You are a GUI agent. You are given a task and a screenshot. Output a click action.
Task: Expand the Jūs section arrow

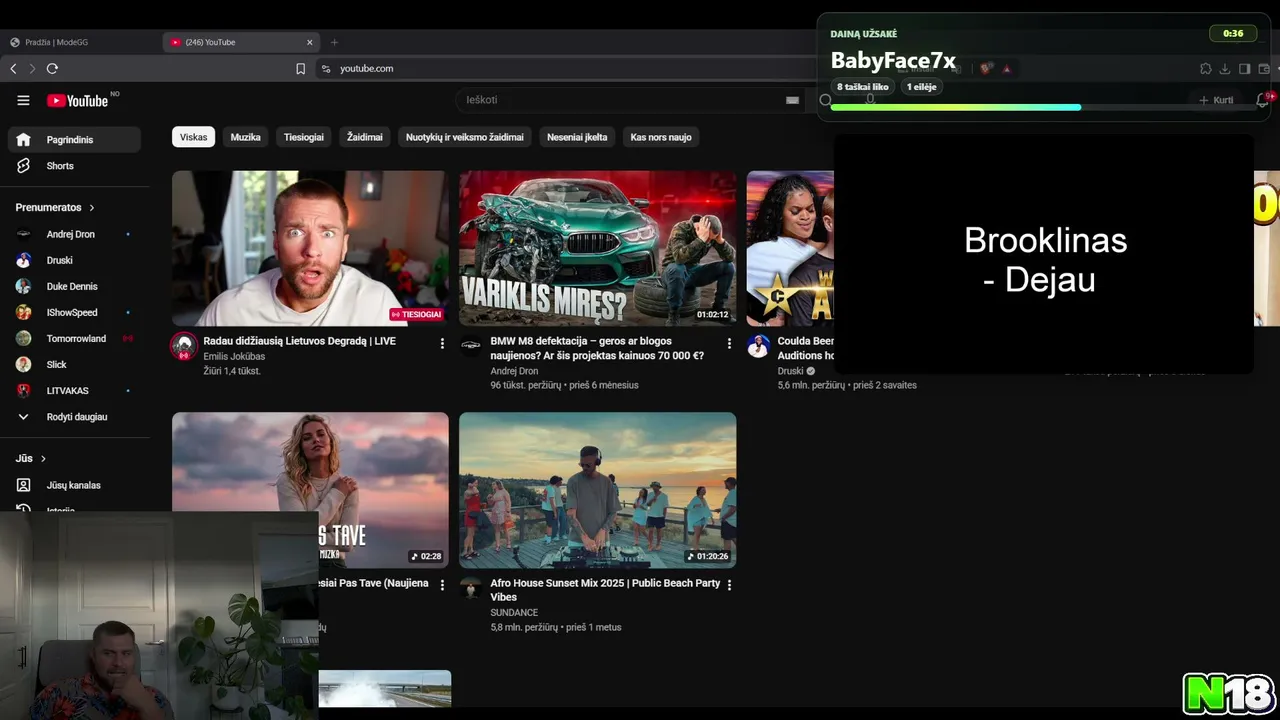point(43,459)
